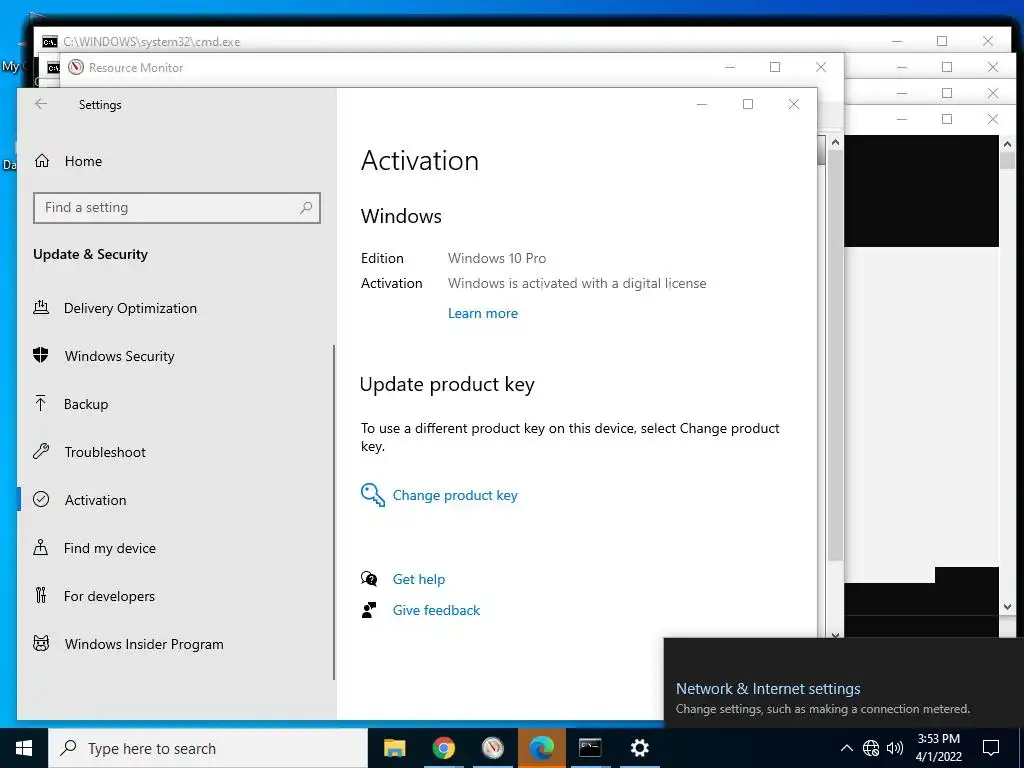Click the Type here to search box

pyautogui.click(x=208, y=748)
